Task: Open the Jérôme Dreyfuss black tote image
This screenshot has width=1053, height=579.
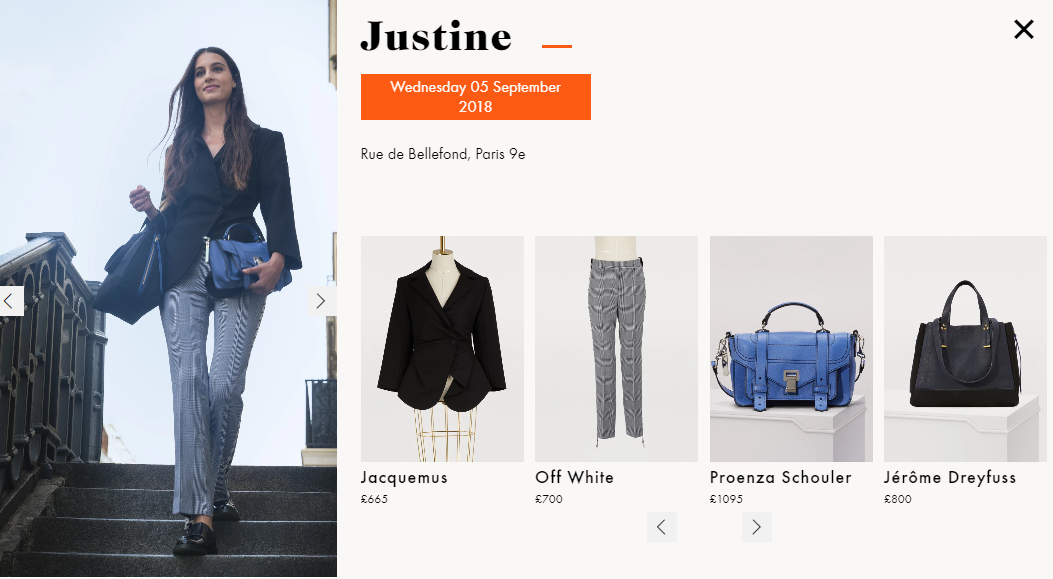Action: pyautogui.click(x=965, y=349)
